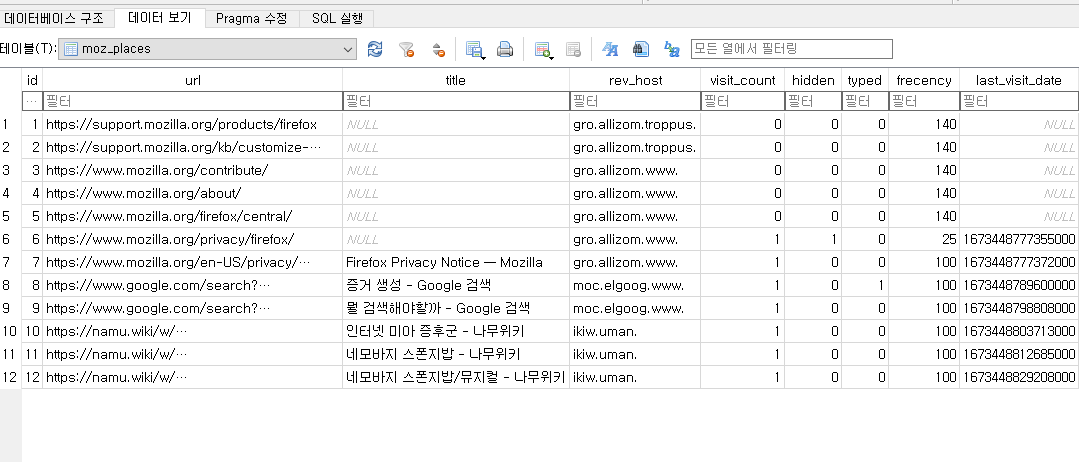This screenshot has width=1079, height=462.
Task: Open find and replace icon
Action: click(672, 49)
